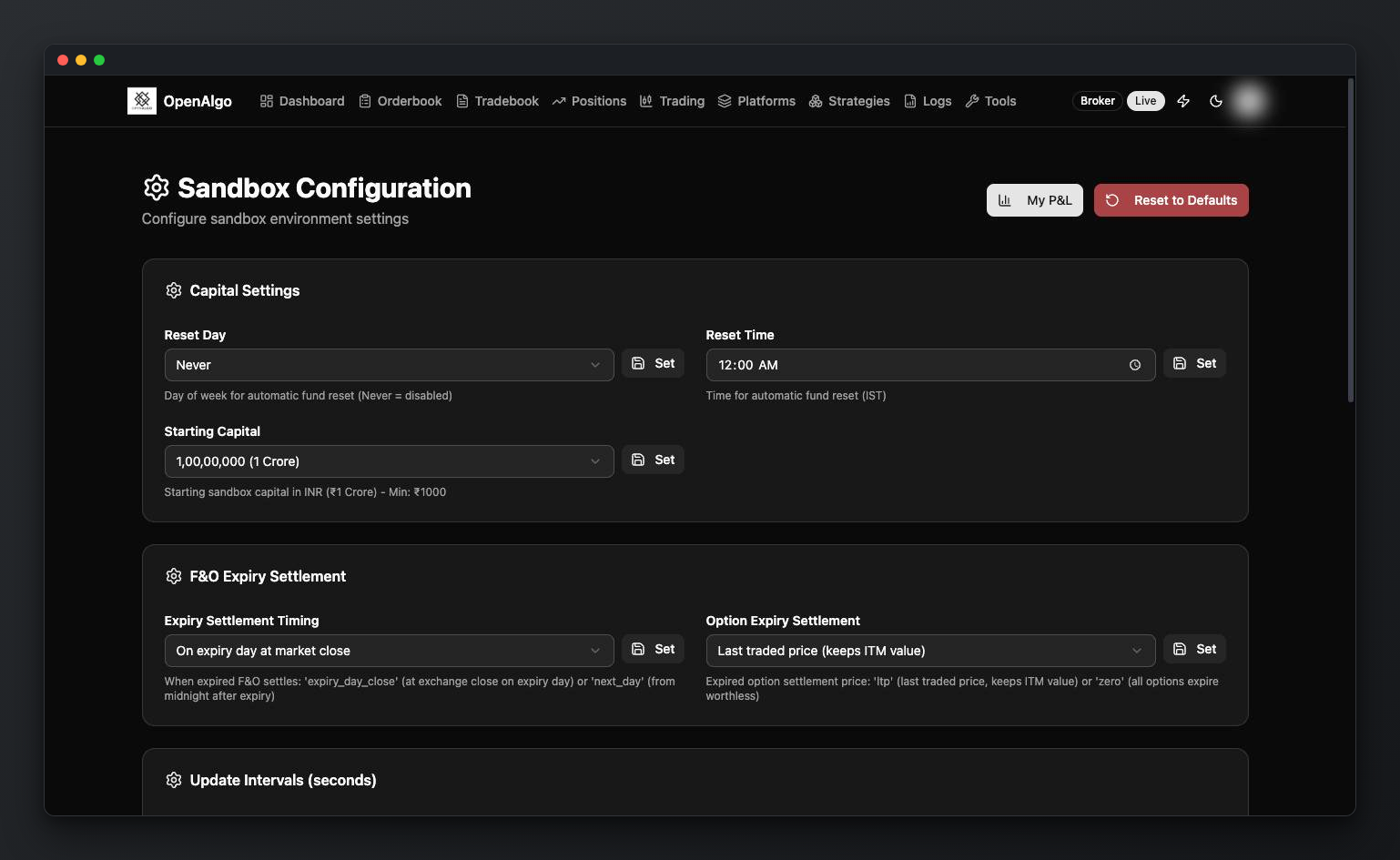Click the page vertical scrollbar
This screenshot has height=860, width=1400.
(1351, 241)
